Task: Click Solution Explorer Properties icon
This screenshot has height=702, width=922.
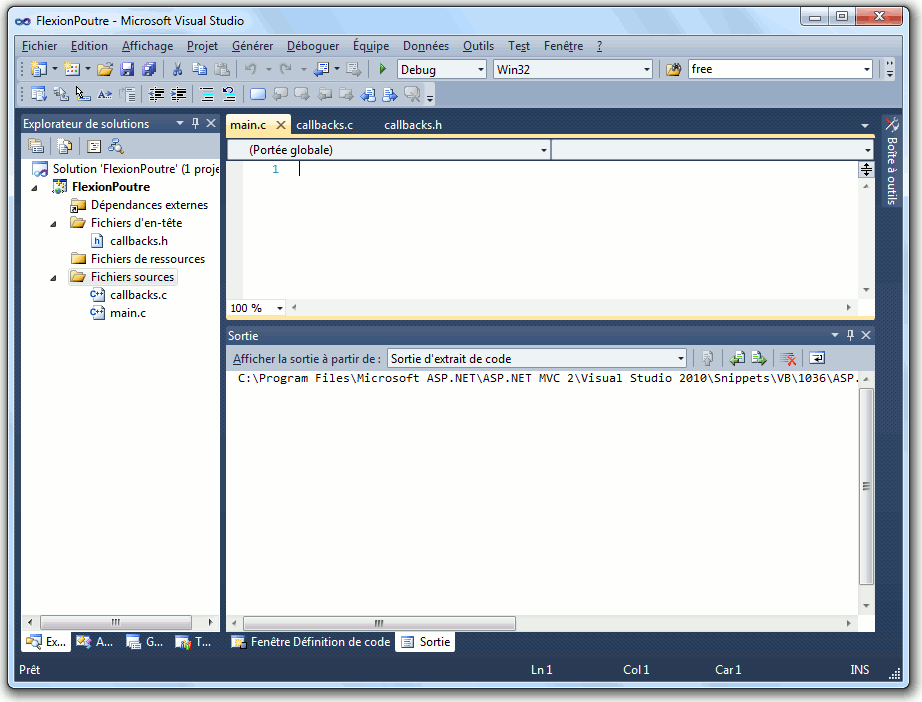Action: click(36, 146)
